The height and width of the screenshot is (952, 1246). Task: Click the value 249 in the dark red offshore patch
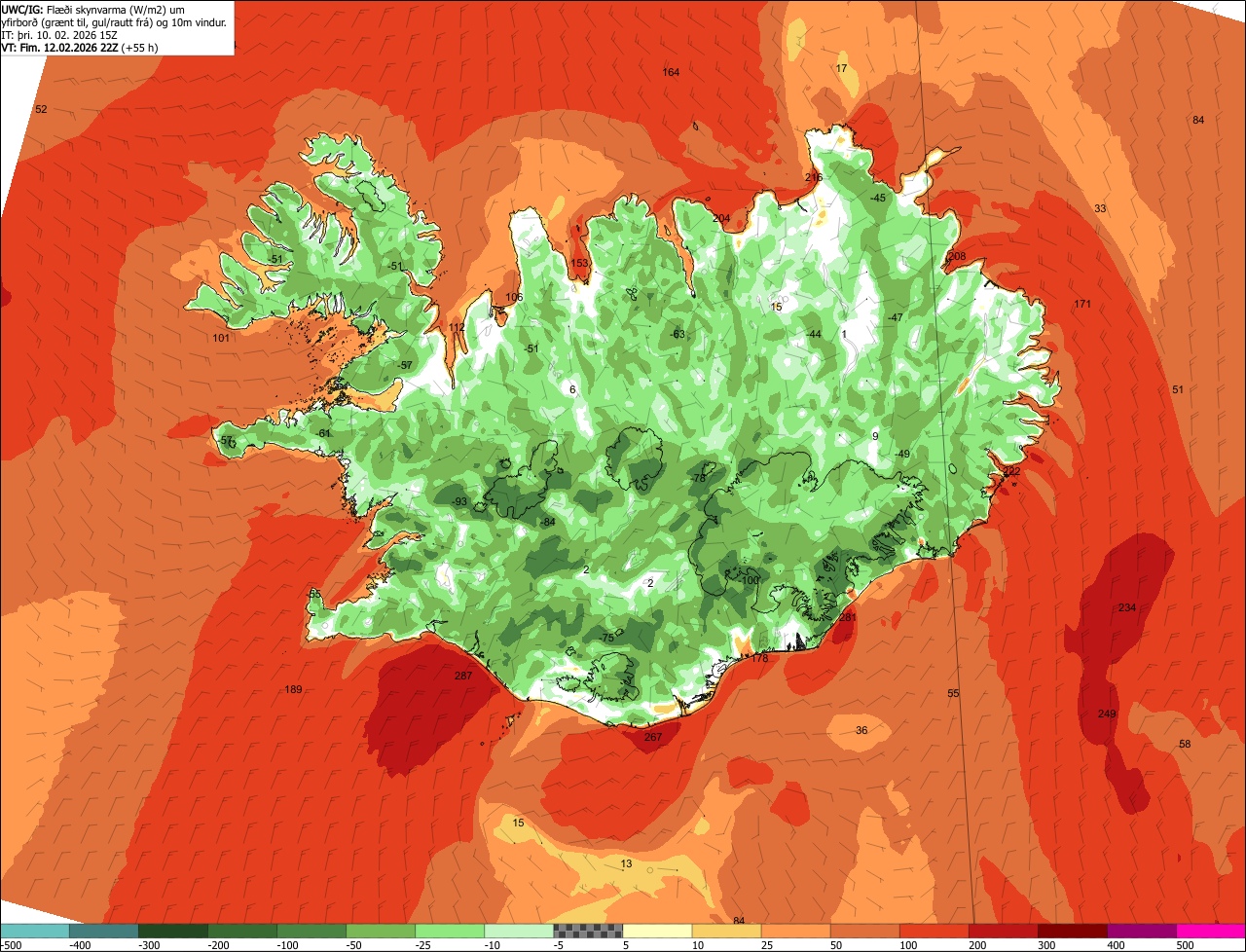tap(1107, 714)
